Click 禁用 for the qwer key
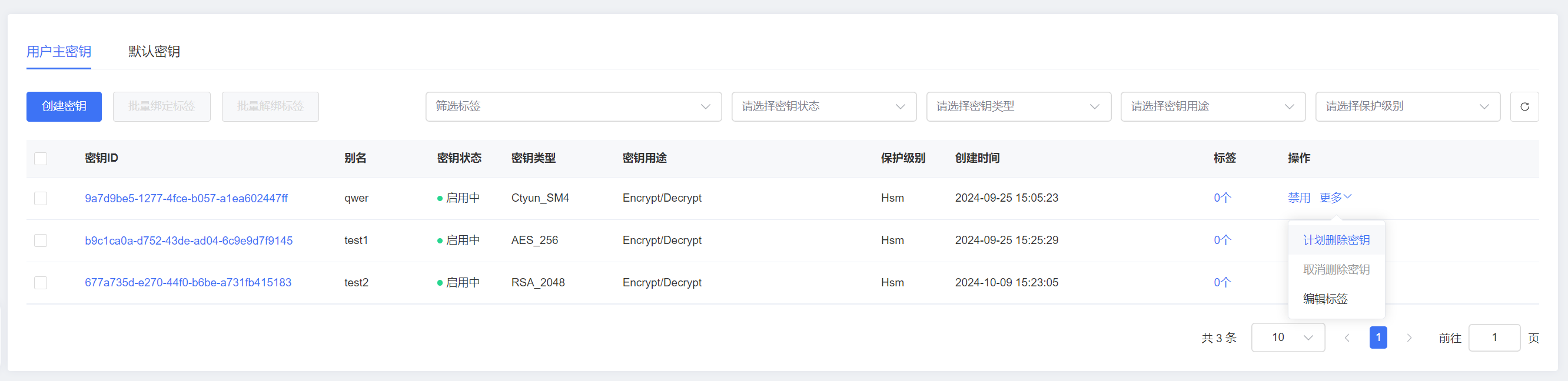 [x=1299, y=198]
